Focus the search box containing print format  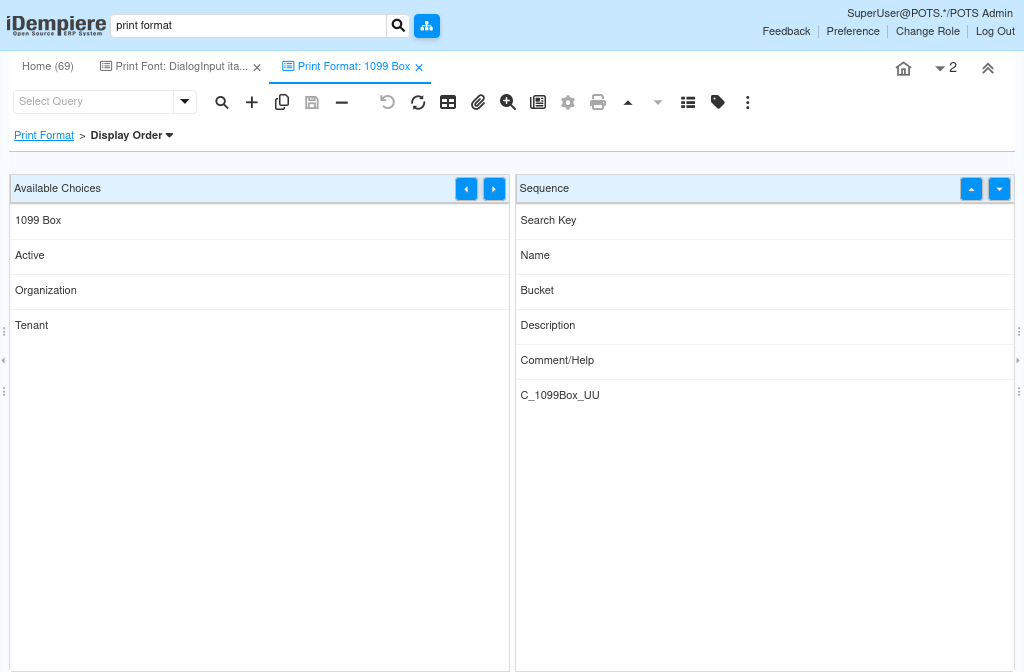pos(248,26)
